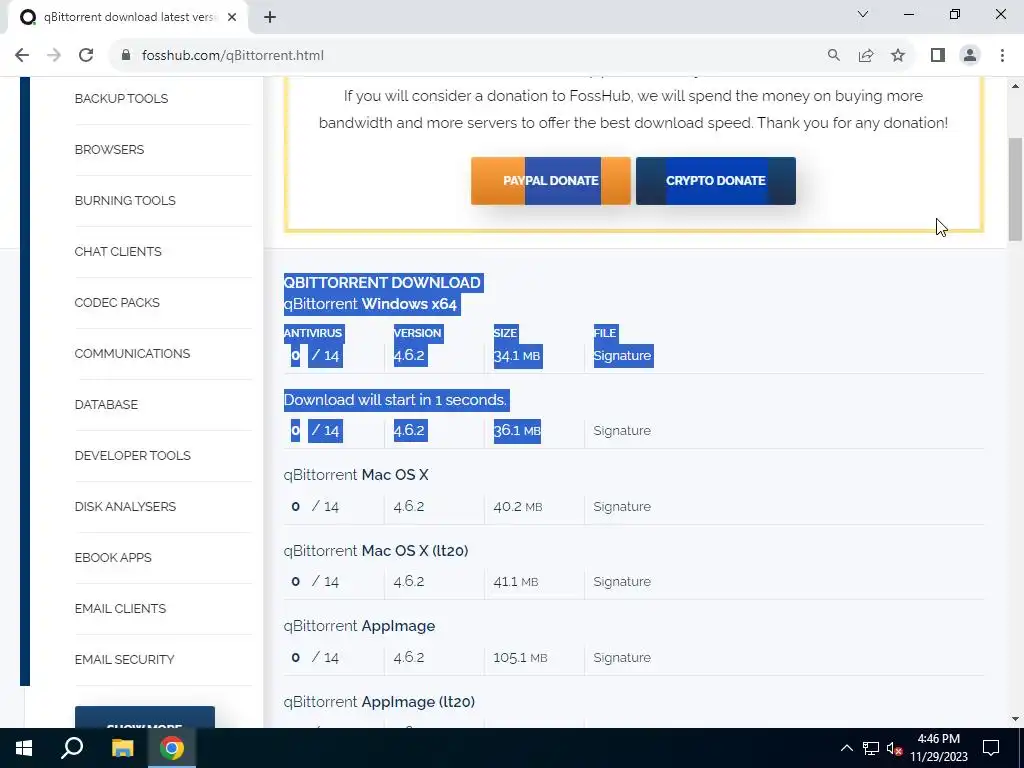The image size is (1024, 768).
Task: Click the 40.2 MB size value
Action: 517,507
